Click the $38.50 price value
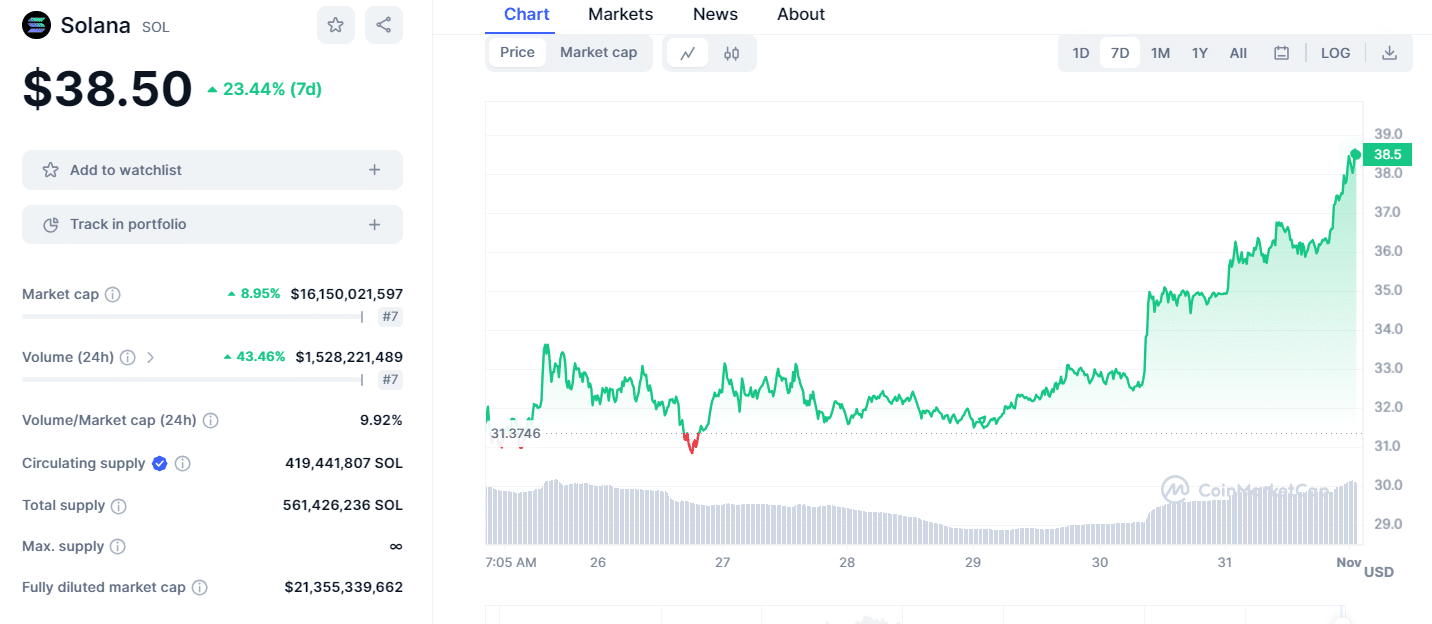Image resolution: width=1432 pixels, height=624 pixels. click(107, 89)
